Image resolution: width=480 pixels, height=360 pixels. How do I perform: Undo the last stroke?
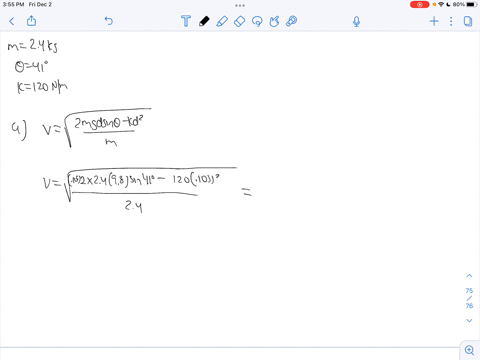[109, 21]
